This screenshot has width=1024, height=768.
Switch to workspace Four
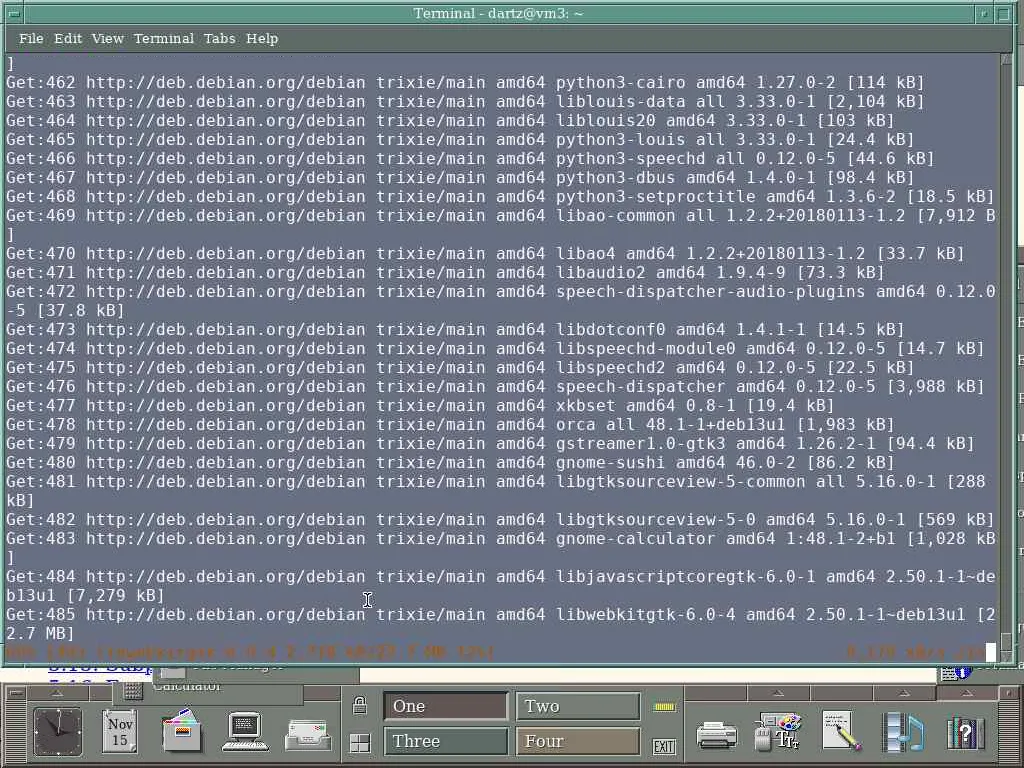click(579, 741)
